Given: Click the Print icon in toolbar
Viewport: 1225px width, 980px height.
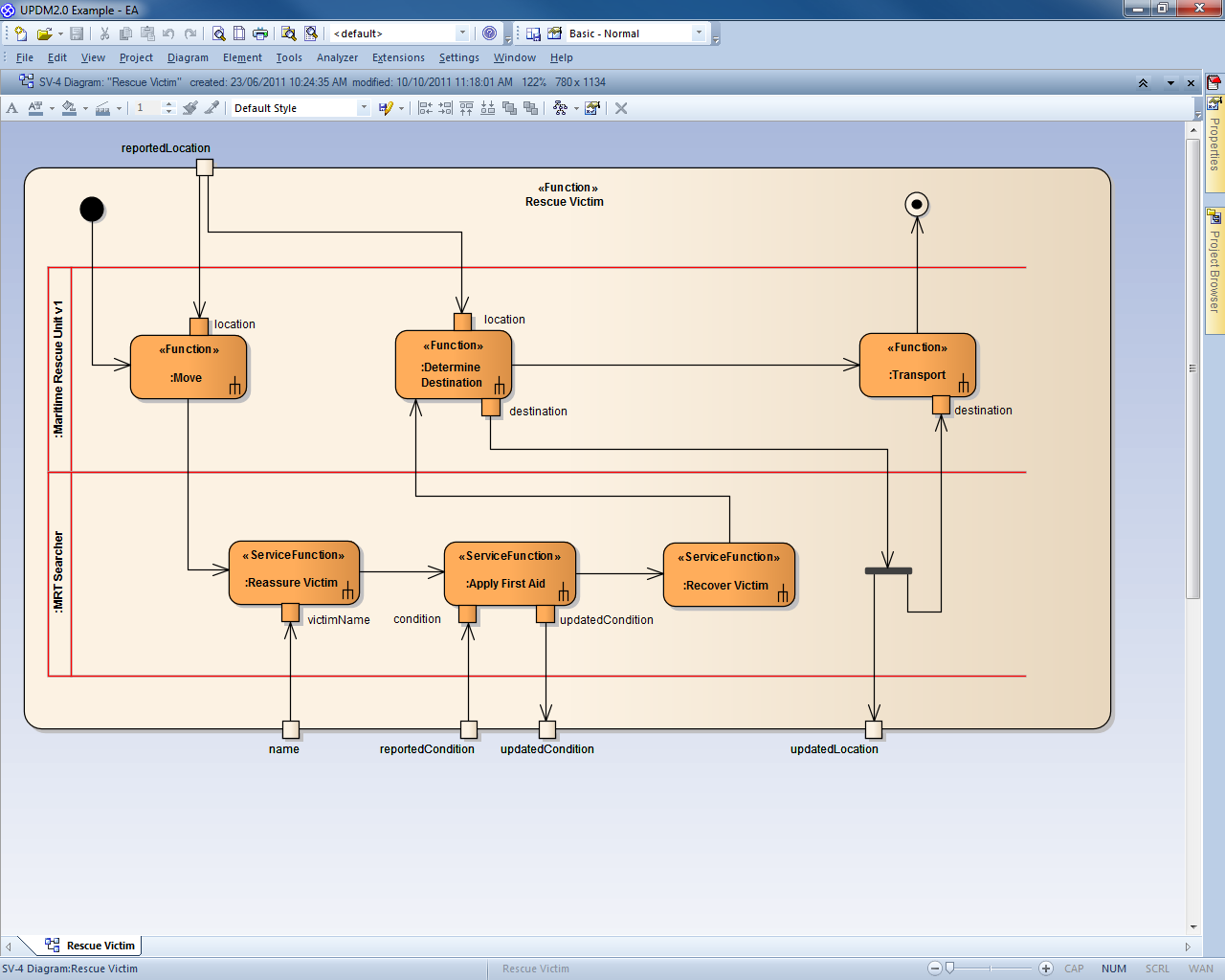Looking at the screenshot, I should click(260, 33).
